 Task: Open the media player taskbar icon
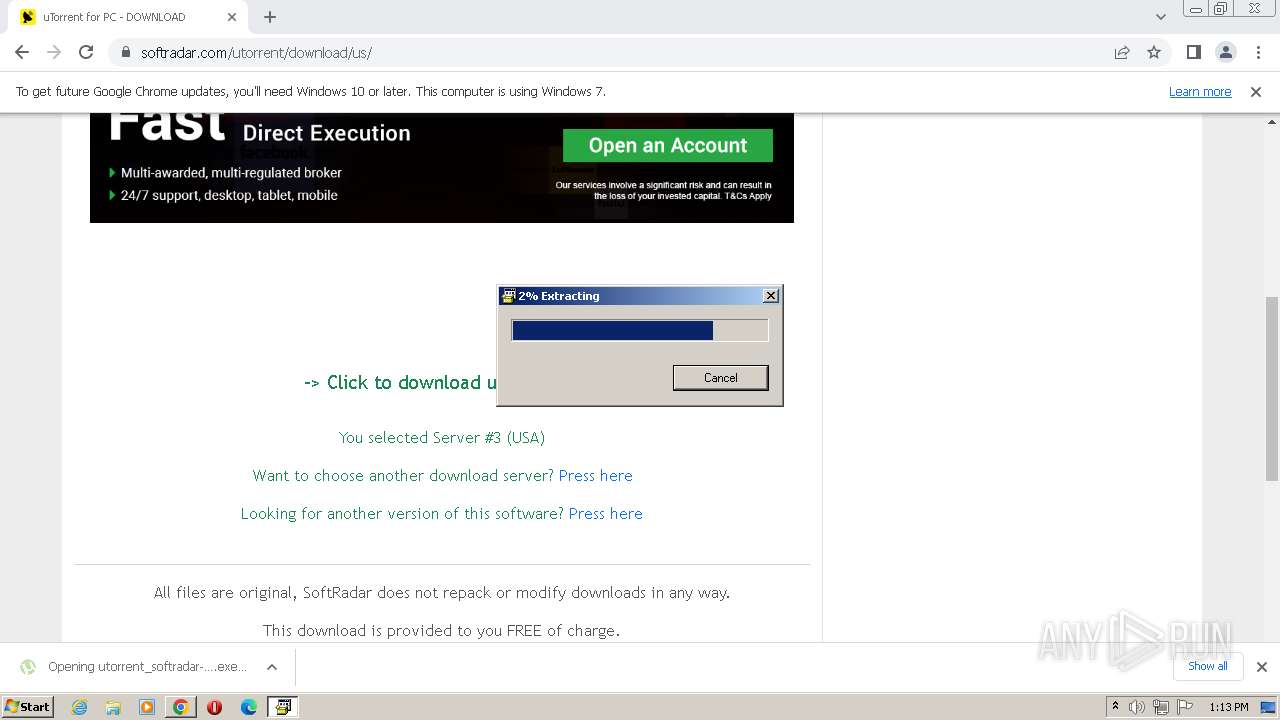click(x=147, y=707)
